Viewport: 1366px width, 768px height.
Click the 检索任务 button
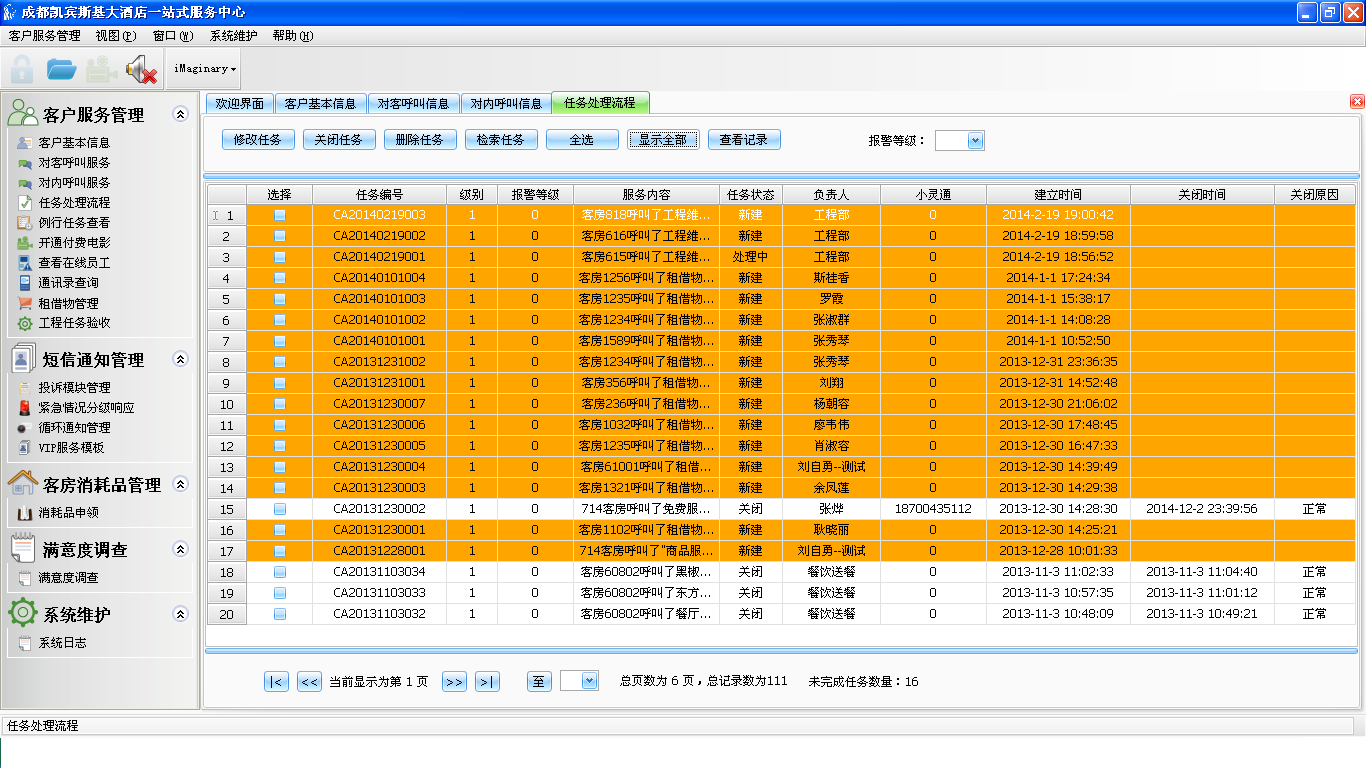[501, 140]
